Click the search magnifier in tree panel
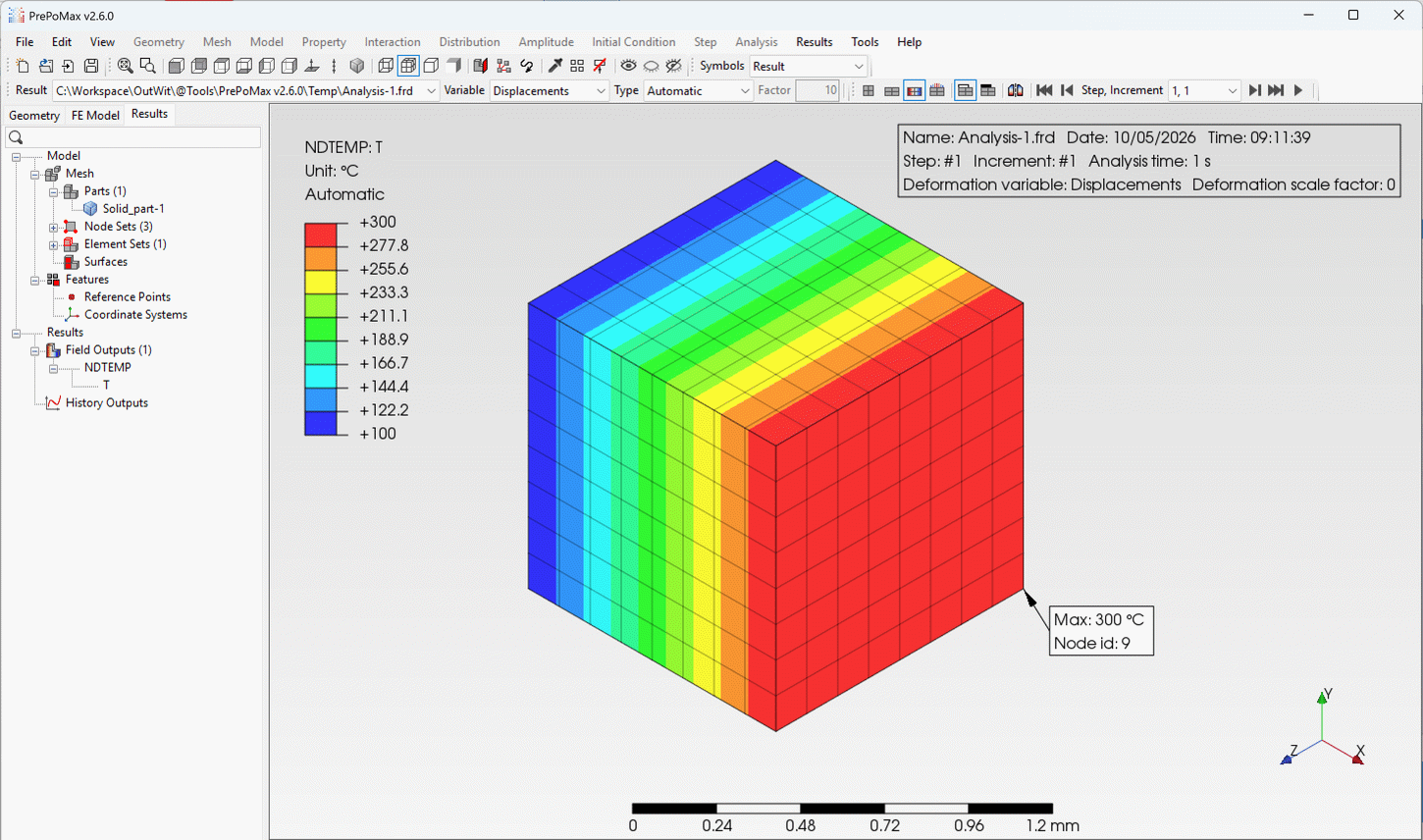This screenshot has width=1423, height=840. pyautogui.click(x=16, y=137)
